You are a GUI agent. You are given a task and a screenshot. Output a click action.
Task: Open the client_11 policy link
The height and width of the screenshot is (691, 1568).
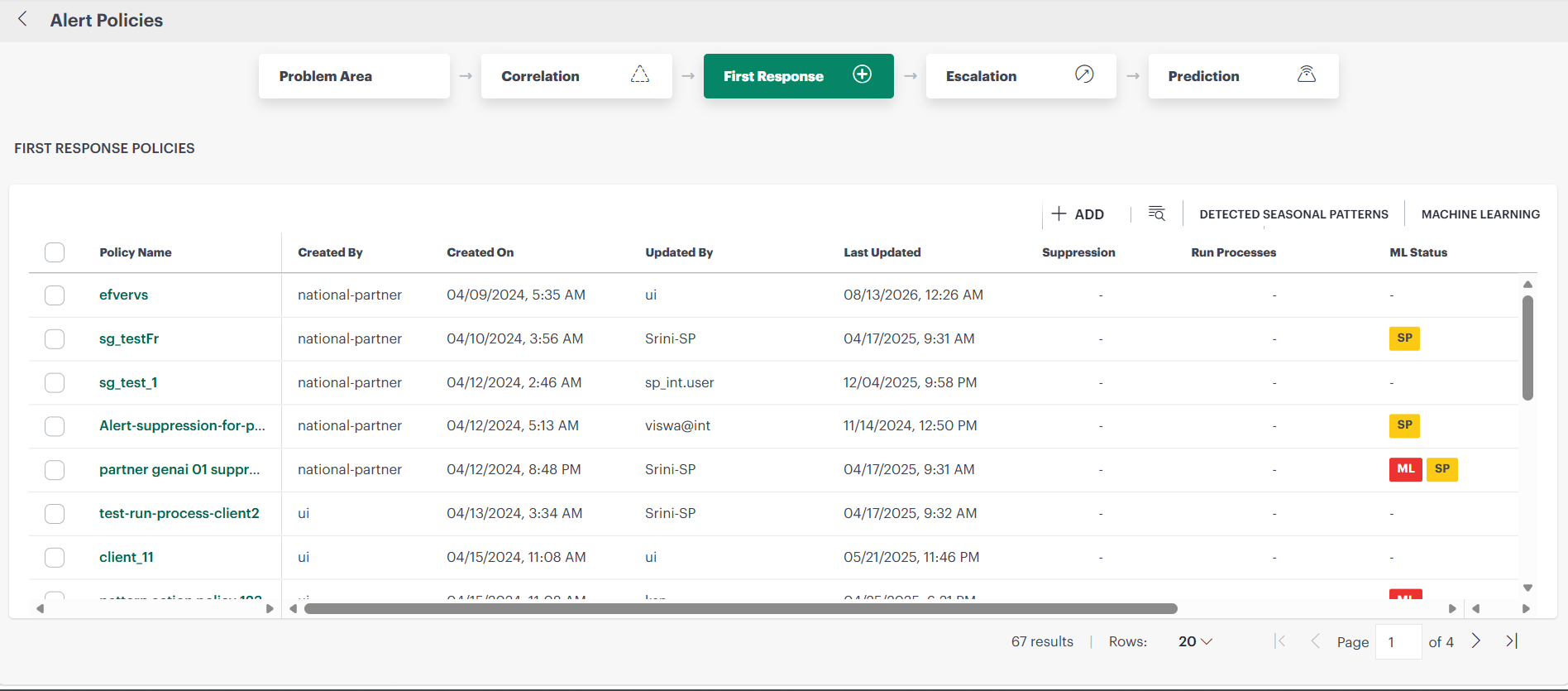127,557
